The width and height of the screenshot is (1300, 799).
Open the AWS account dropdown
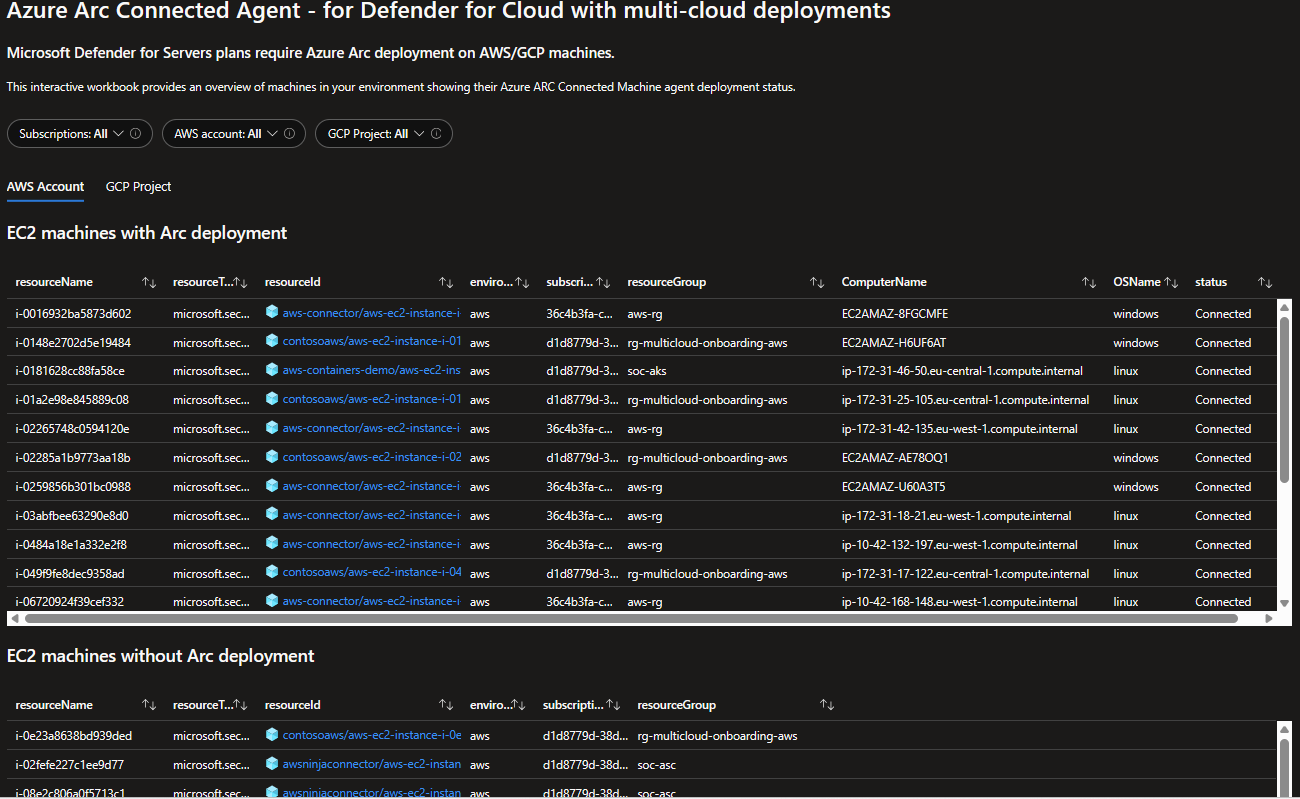272,133
